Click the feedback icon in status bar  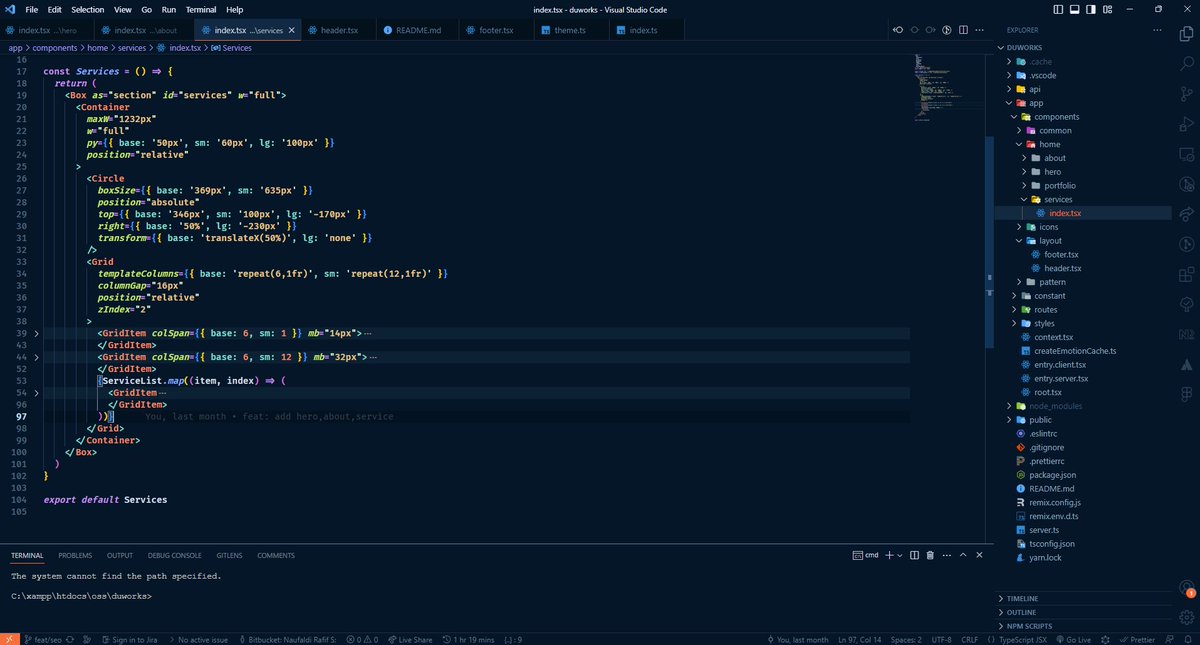pos(1168,639)
